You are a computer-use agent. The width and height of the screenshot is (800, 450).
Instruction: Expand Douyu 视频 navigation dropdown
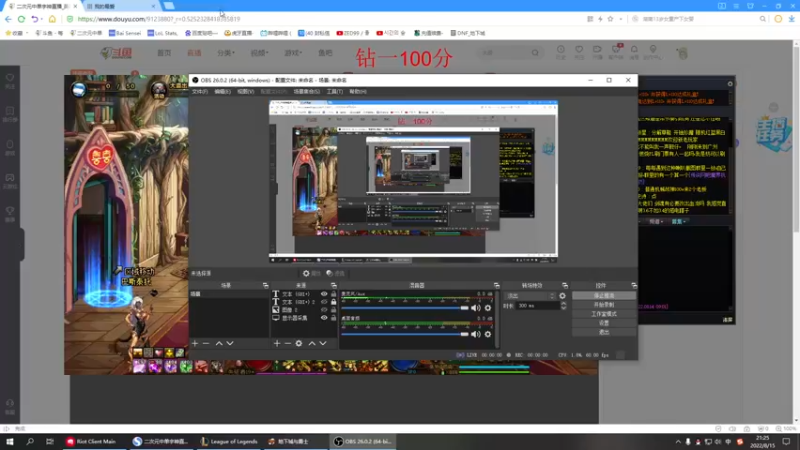(259, 53)
